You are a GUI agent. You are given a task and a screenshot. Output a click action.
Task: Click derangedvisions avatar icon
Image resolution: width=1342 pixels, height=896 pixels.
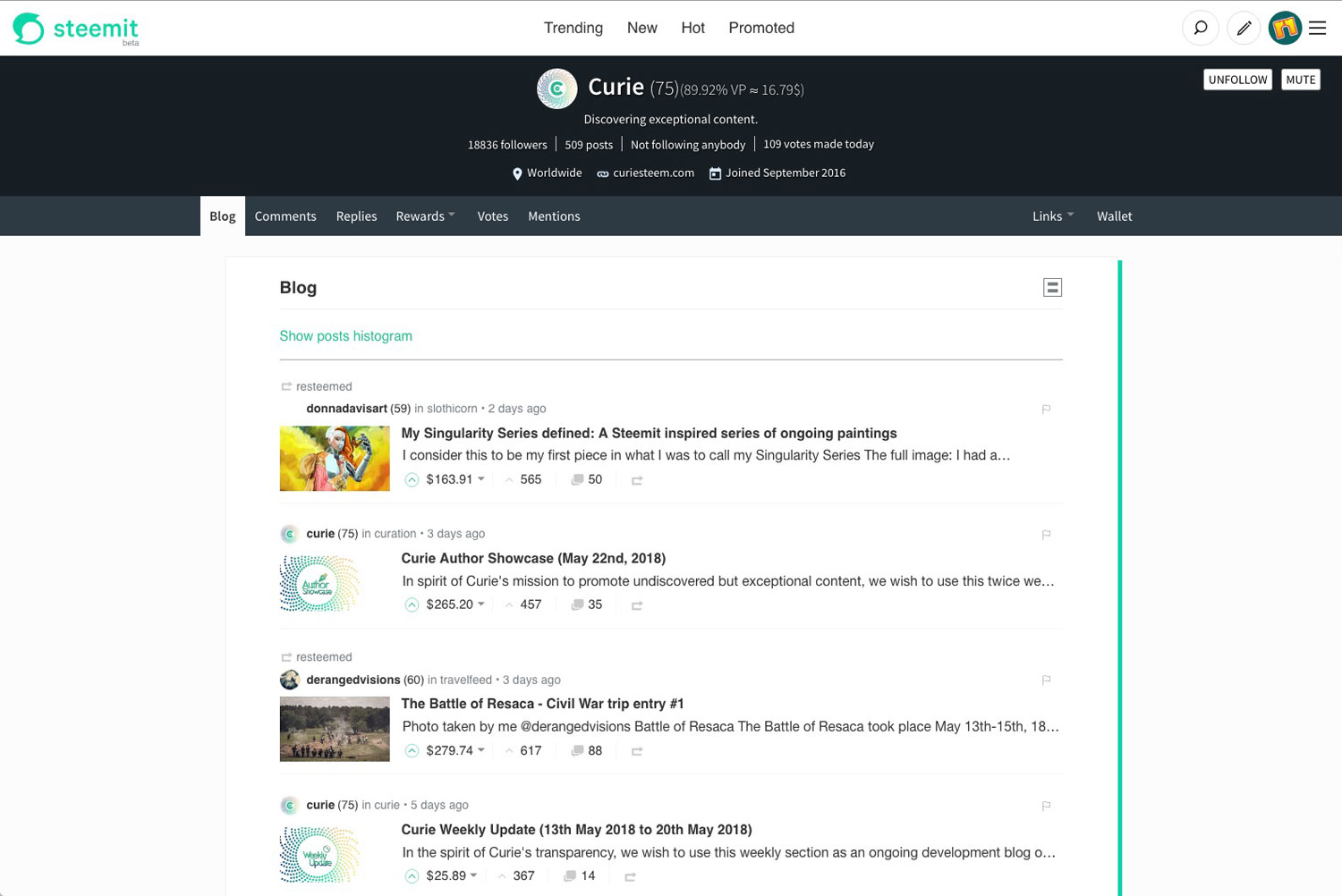pos(289,680)
